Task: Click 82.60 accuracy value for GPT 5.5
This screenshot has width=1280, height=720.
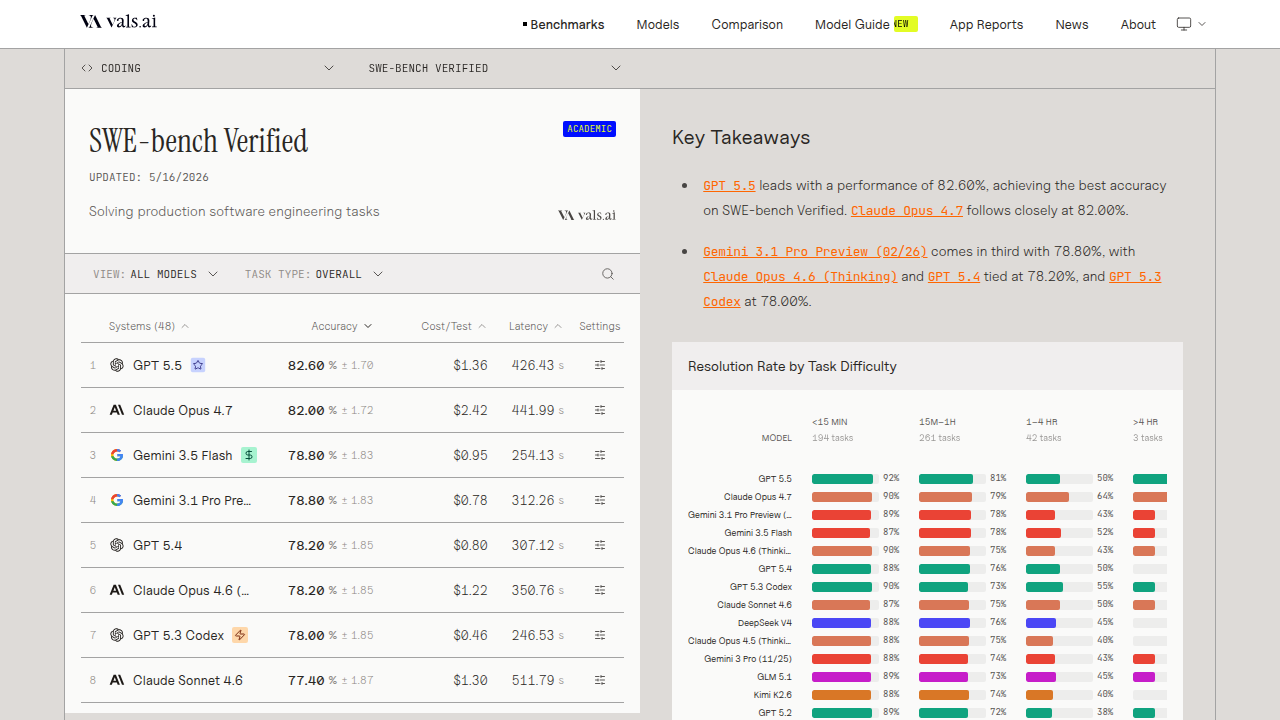Action: (x=306, y=365)
